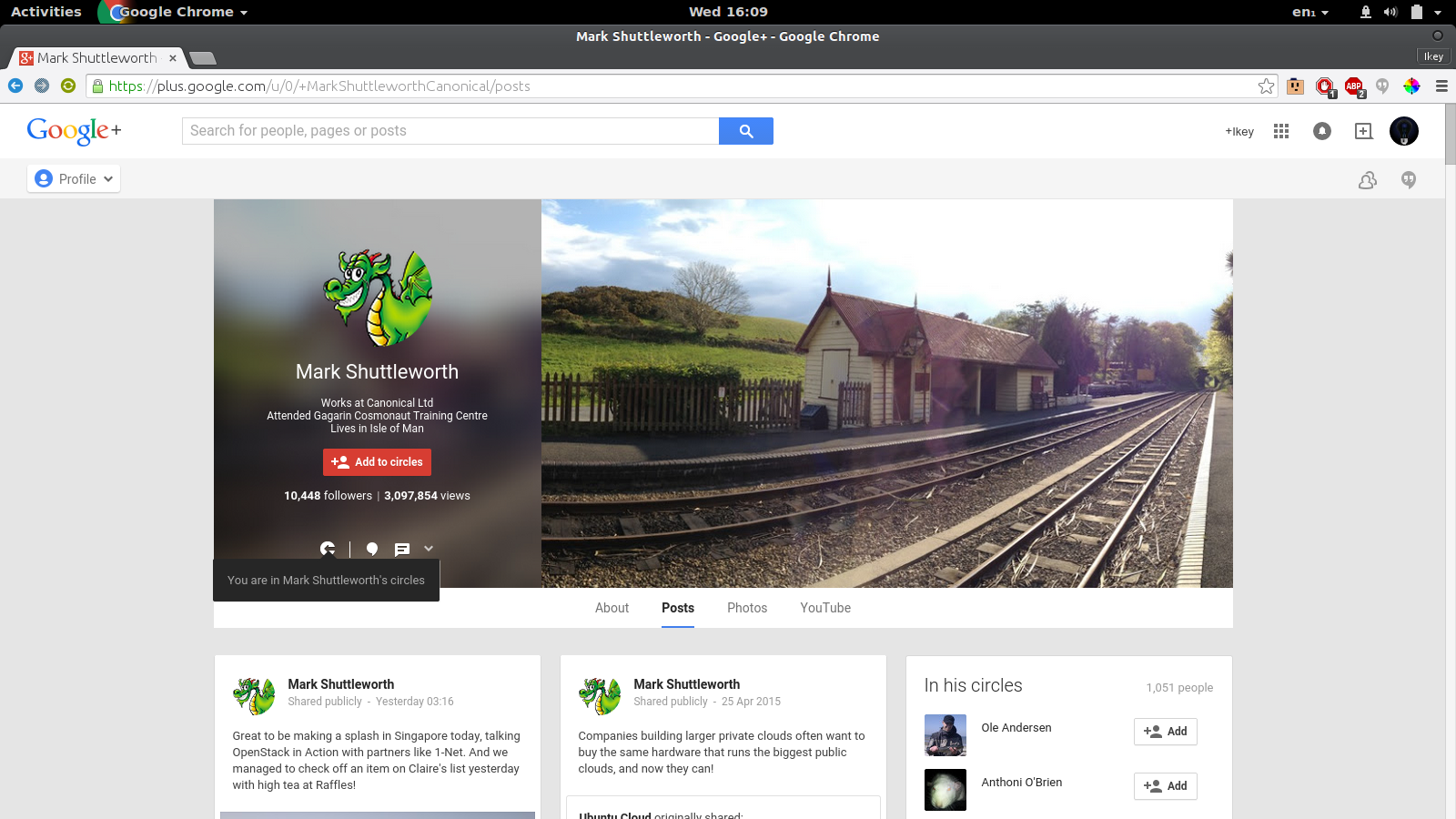The width and height of the screenshot is (1456, 819).
Task: Click the 10,448 followers text
Action: point(328,496)
